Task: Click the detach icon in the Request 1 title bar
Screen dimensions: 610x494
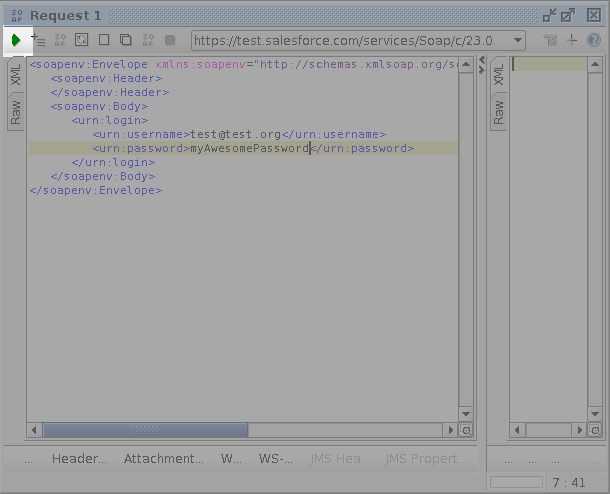Action: pos(550,16)
